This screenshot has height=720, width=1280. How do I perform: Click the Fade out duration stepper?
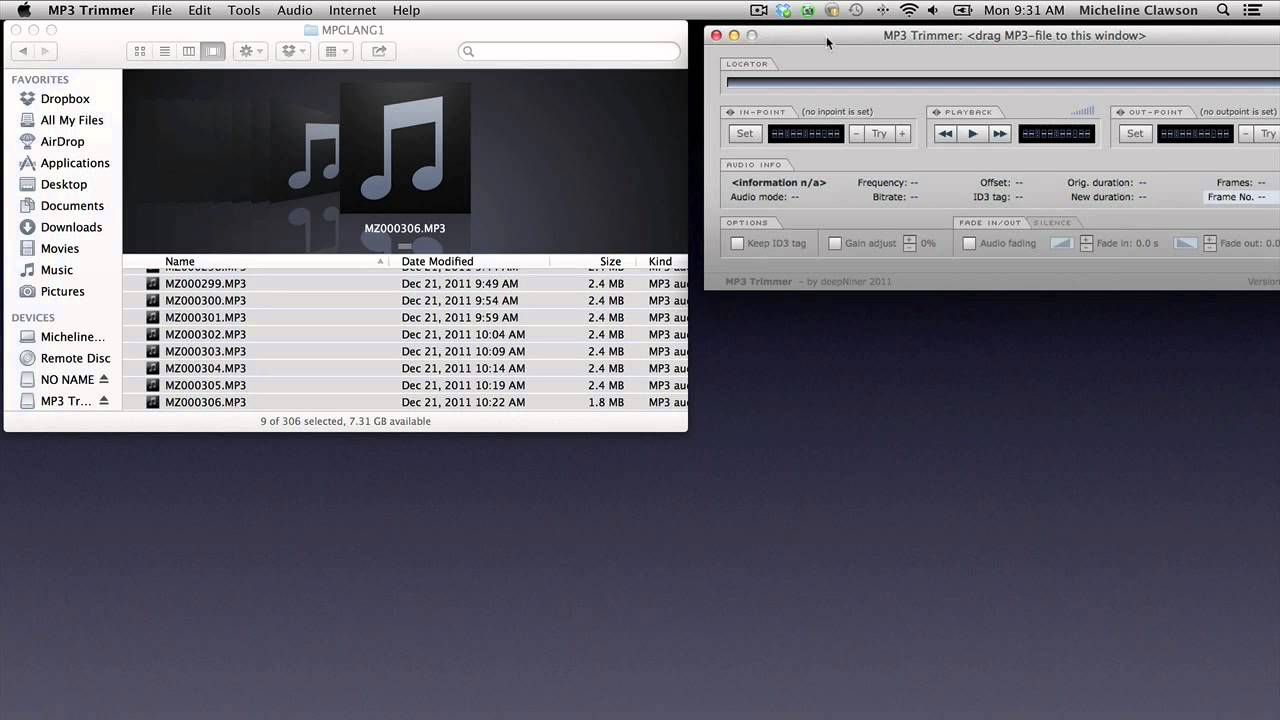tap(1210, 243)
